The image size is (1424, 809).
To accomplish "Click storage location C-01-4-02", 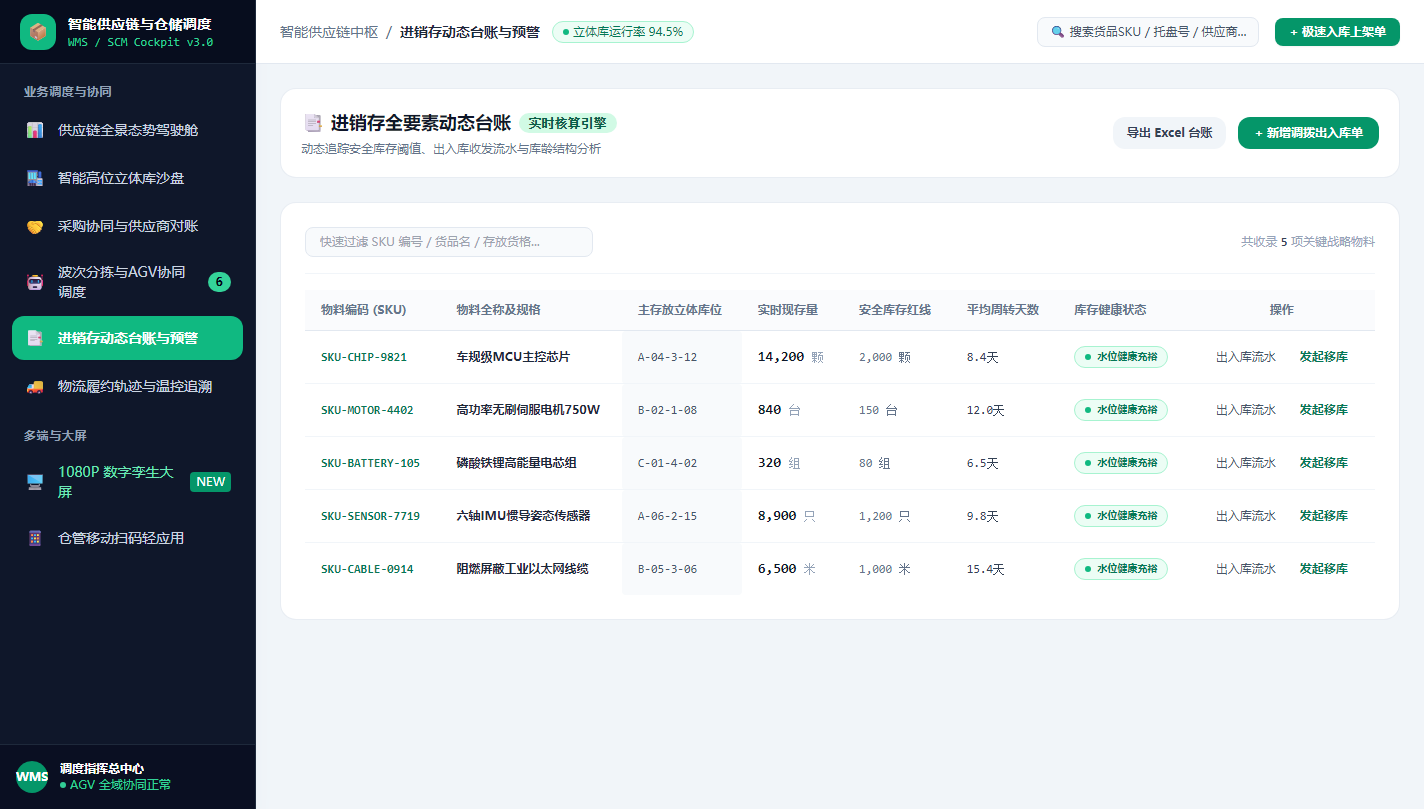I will [667, 463].
